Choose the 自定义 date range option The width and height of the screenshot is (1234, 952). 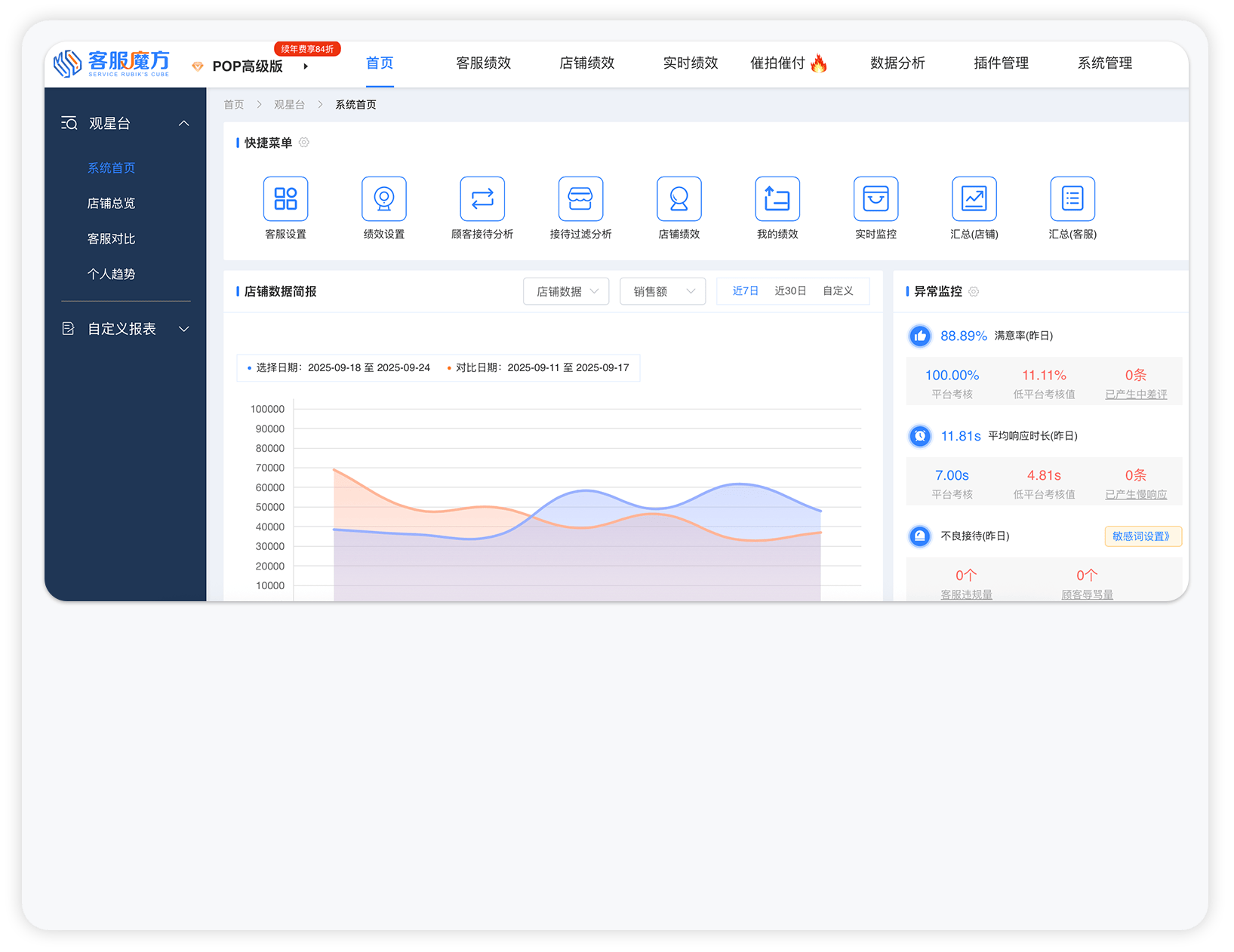tap(838, 291)
